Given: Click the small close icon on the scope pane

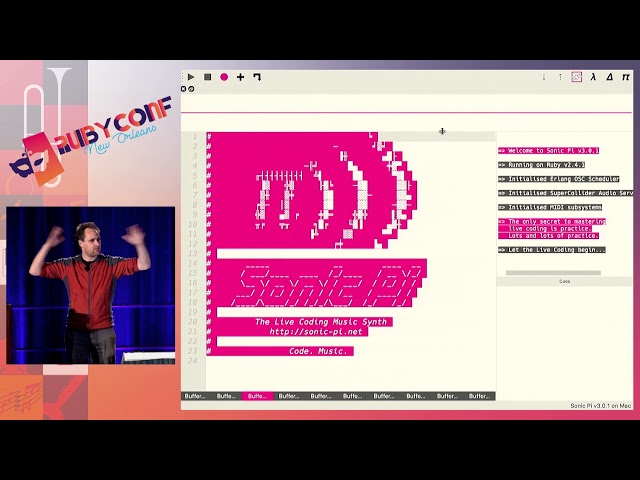Looking at the screenshot, I should tap(184, 89).
